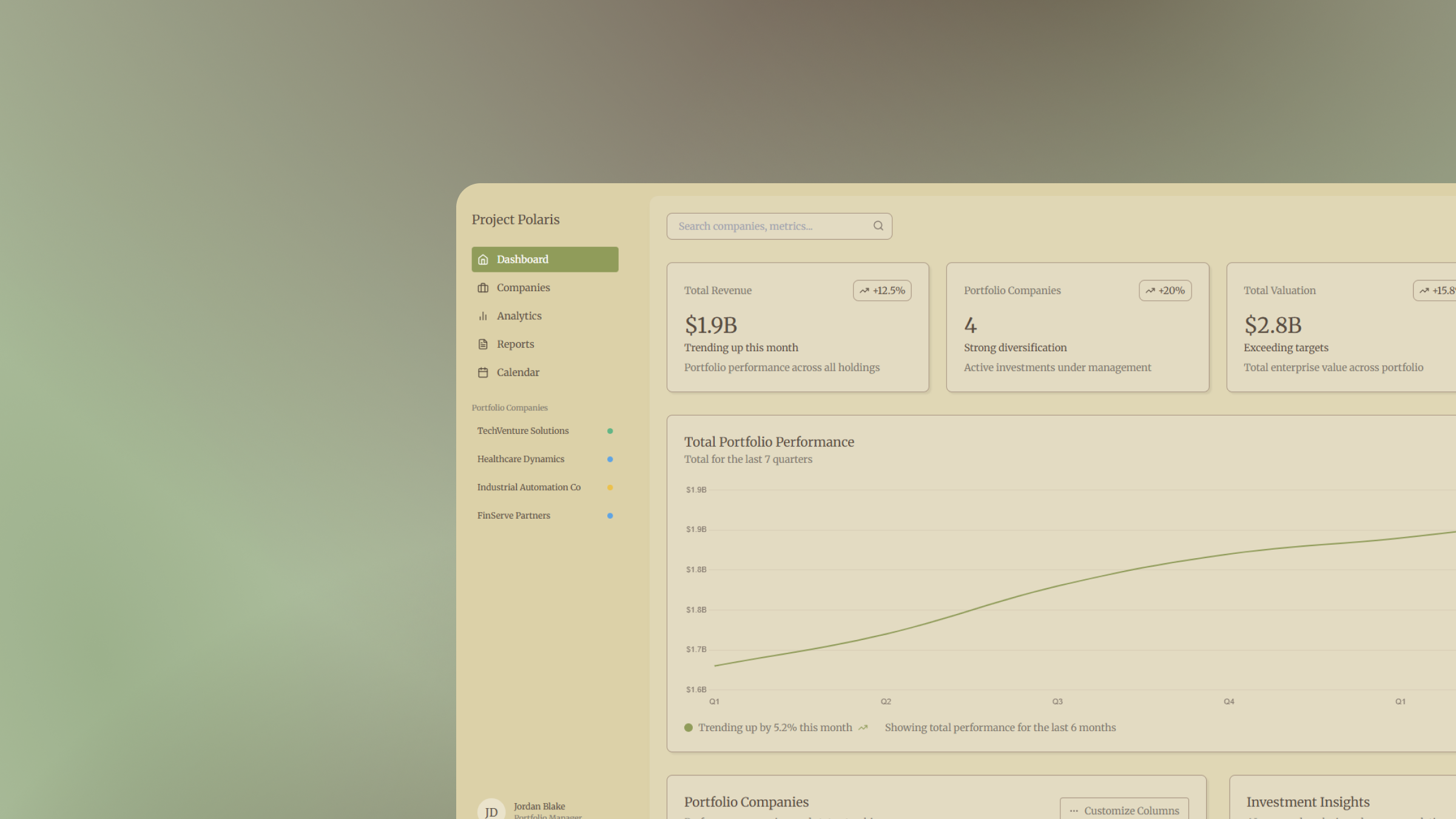Select FinServe Partners in the sidebar
This screenshot has height=819, width=1456.
click(513, 516)
